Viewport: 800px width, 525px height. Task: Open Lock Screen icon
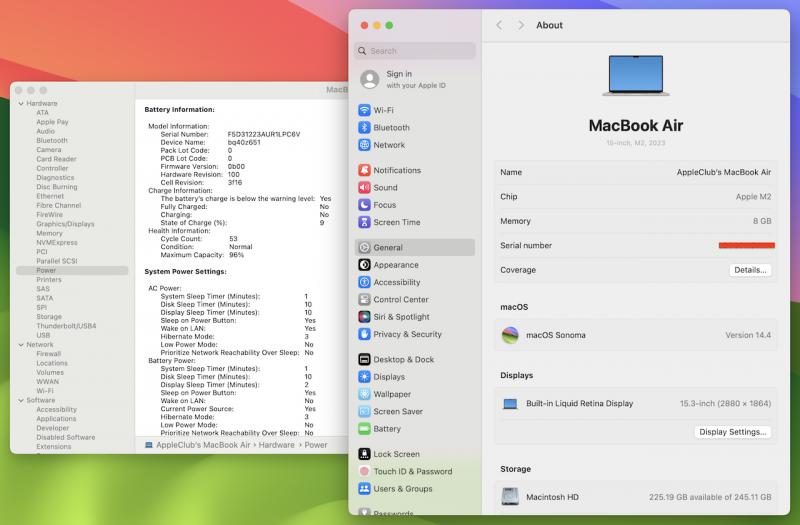tap(364, 454)
